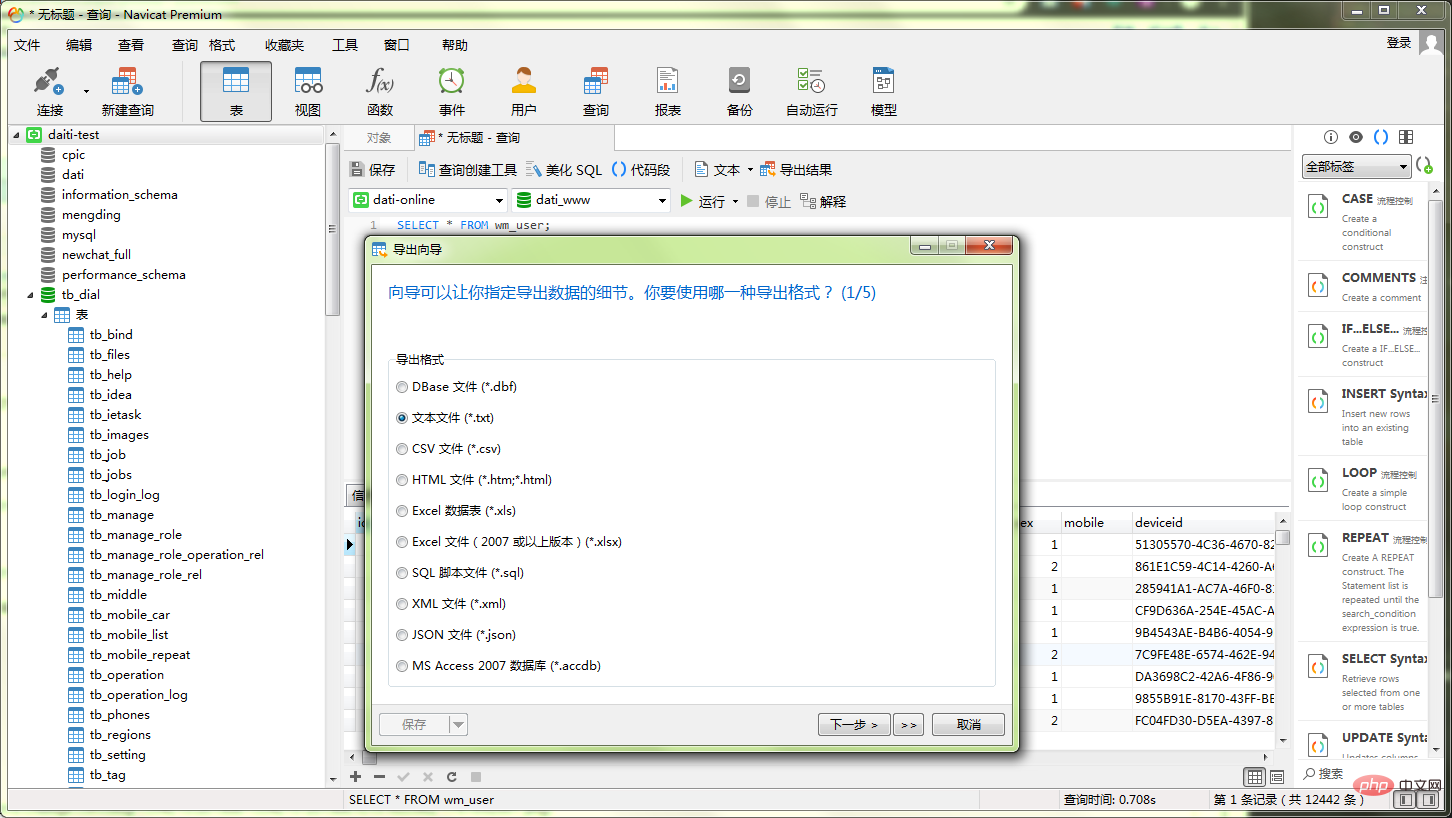Image resolution: width=1452 pixels, height=818 pixels.
Task: Click the grid view icon in status bar
Action: pyautogui.click(x=1254, y=777)
